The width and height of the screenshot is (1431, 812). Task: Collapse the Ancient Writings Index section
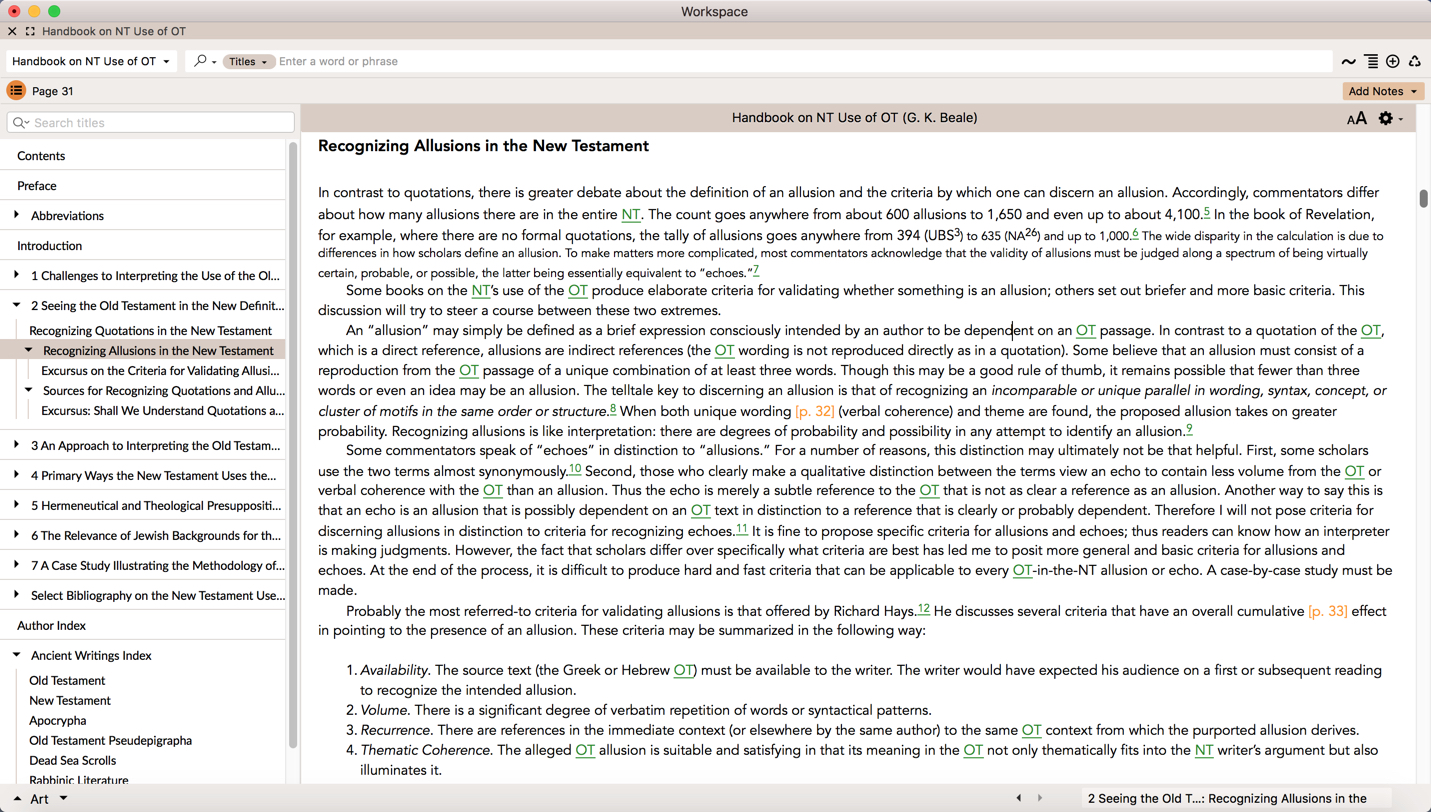tap(16, 655)
